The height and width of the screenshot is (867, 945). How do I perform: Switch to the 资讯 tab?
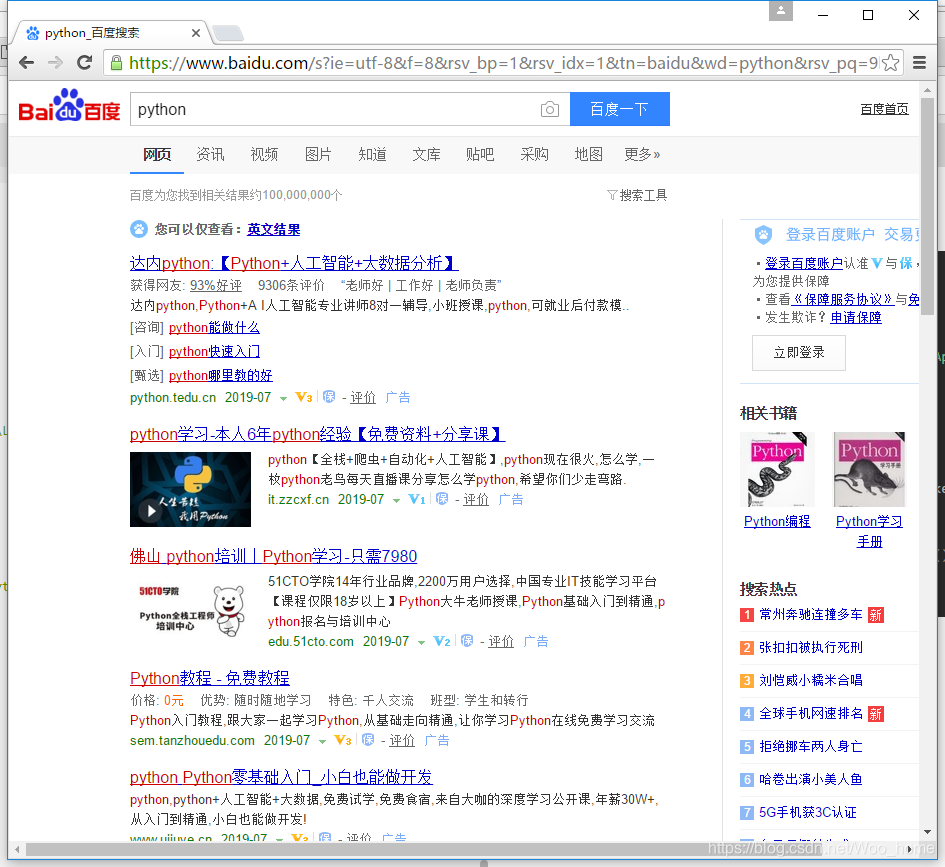pyautogui.click(x=210, y=155)
